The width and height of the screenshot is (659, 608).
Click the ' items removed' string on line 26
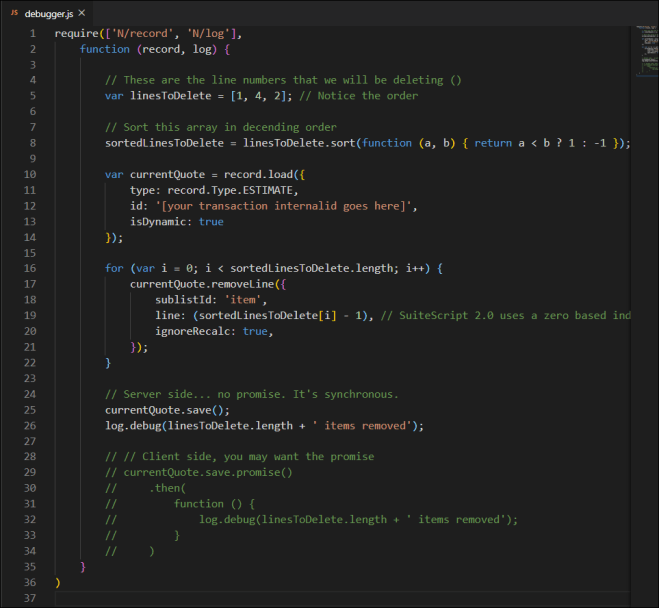tap(361, 426)
